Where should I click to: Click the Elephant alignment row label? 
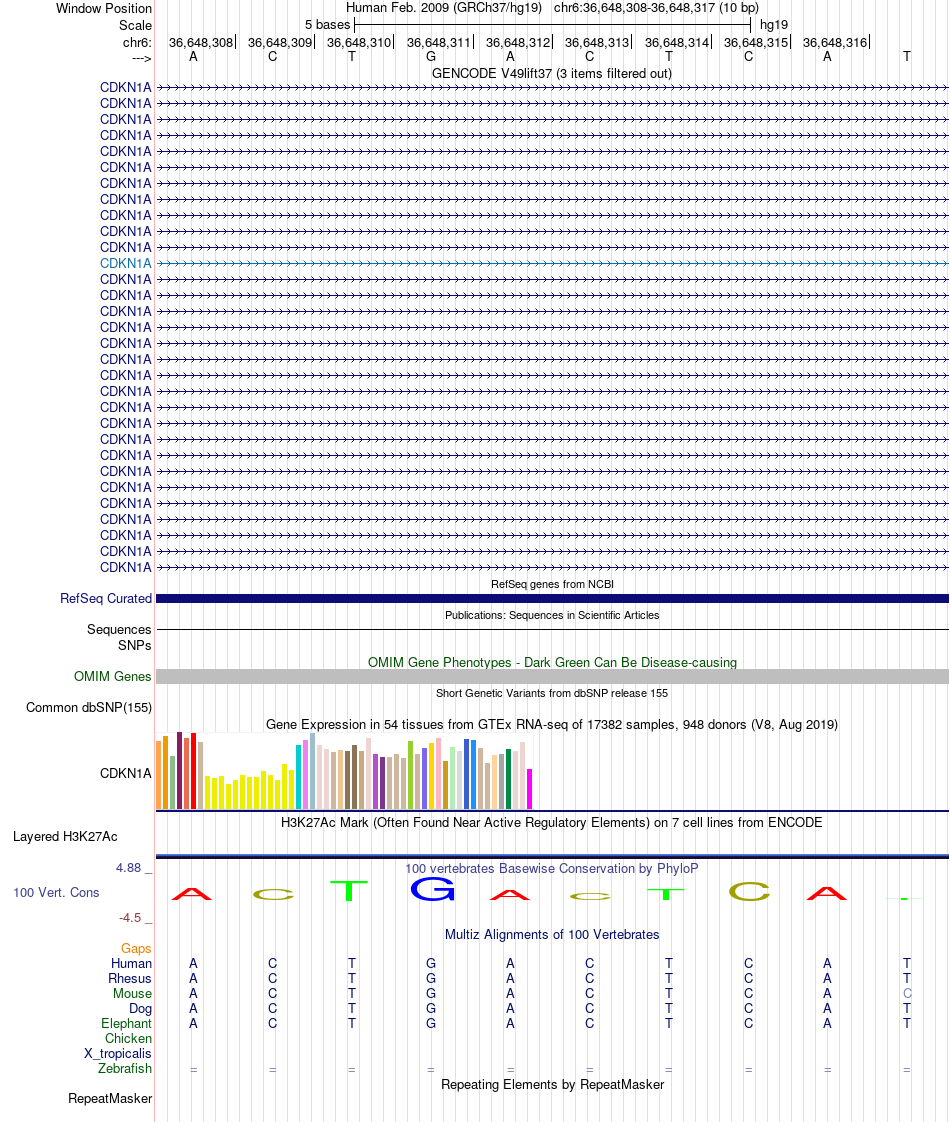point(127,1023)
